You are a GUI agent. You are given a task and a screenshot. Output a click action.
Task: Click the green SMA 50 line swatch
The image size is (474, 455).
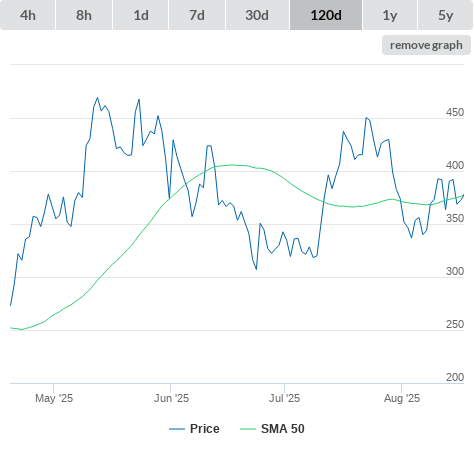pyautogui.click(x=248, y=429)
